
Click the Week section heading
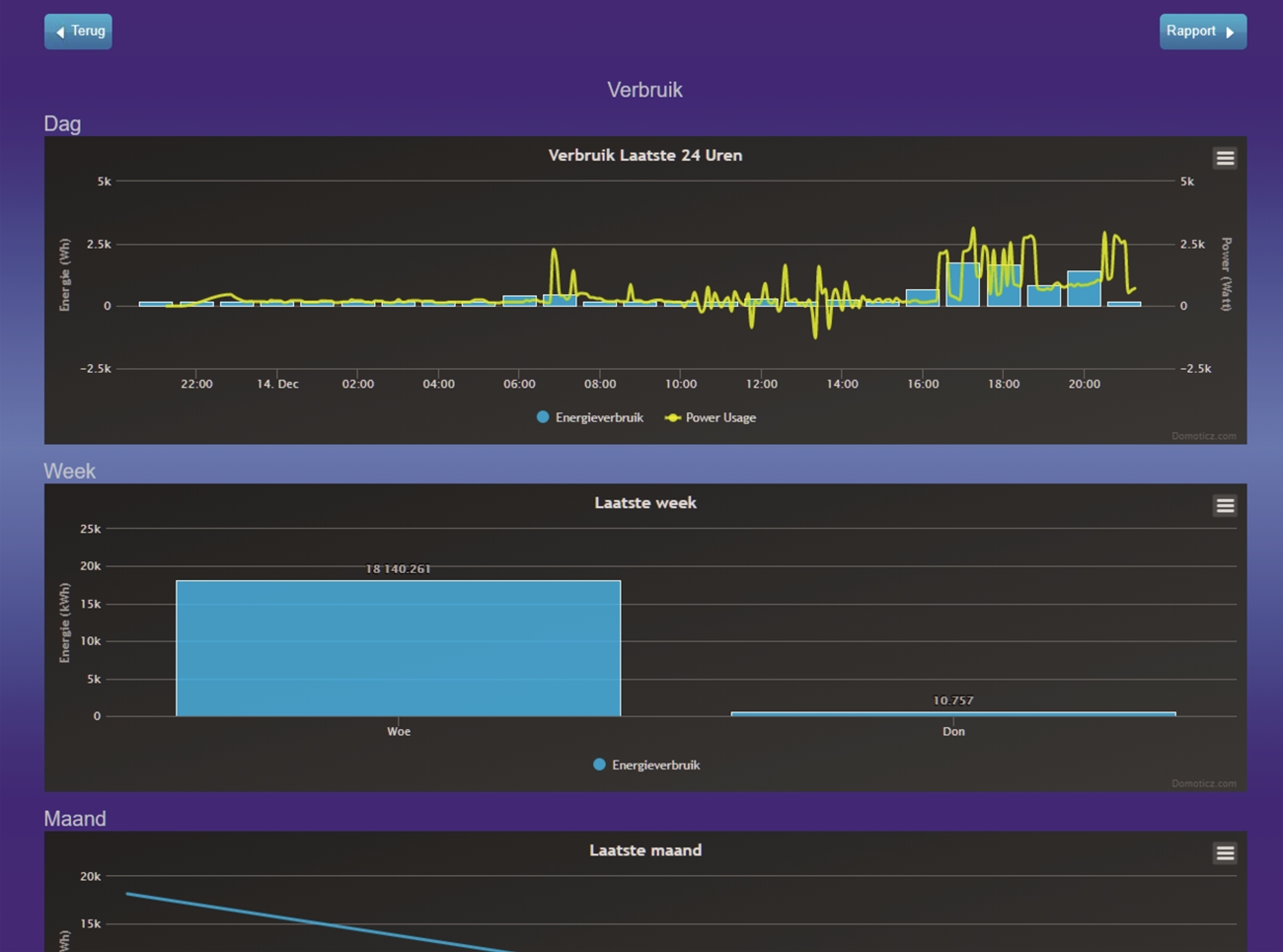[x=69, y=472]
